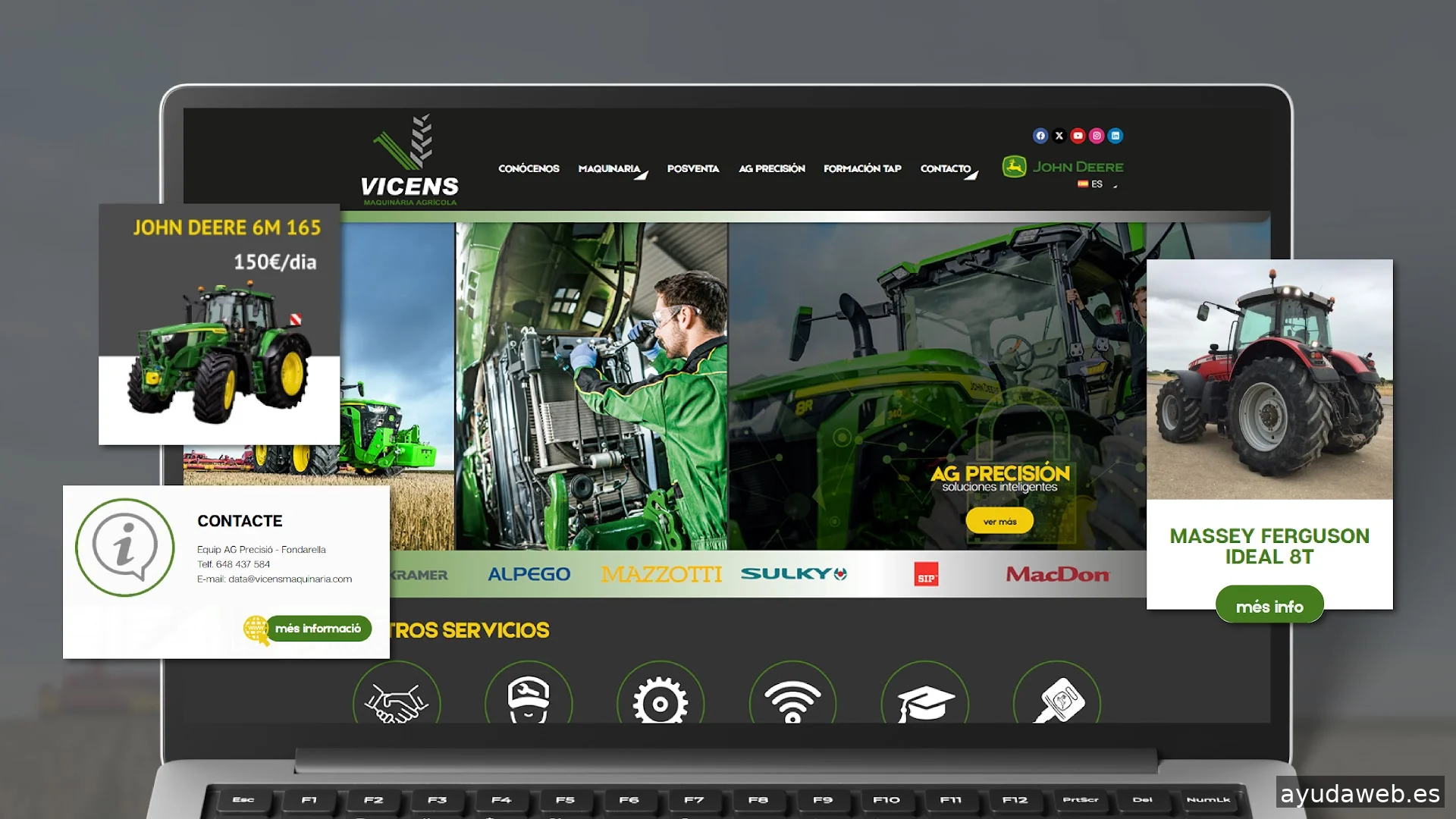The image size is (1456, 819).
Task: Open the YouTube social icon
Action: tap(1078, 136)
